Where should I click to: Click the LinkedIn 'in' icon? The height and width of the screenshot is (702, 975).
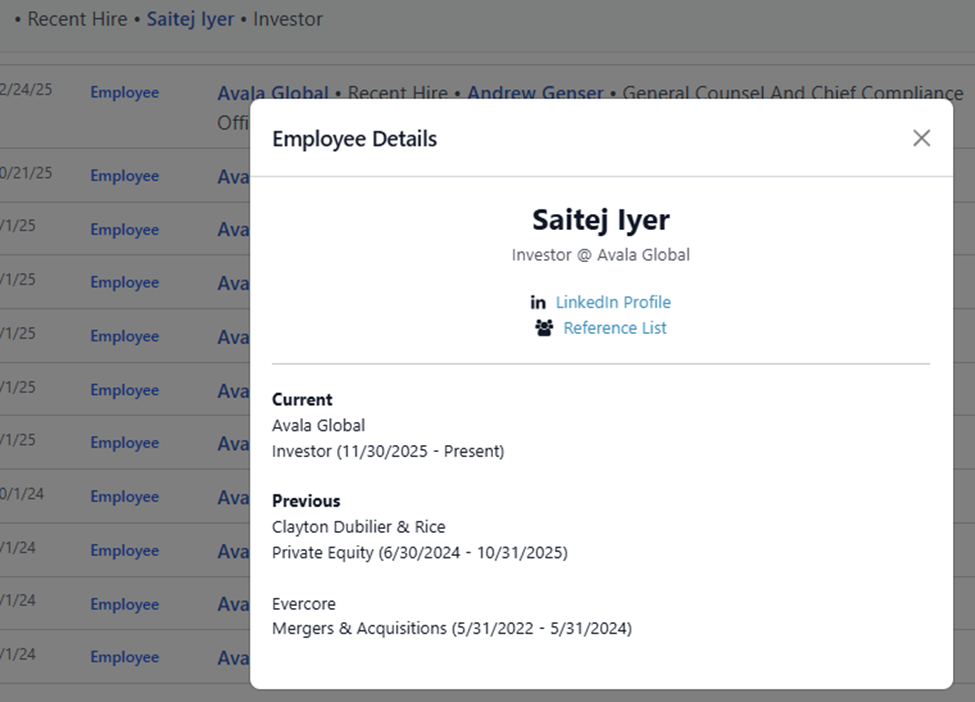538,302
